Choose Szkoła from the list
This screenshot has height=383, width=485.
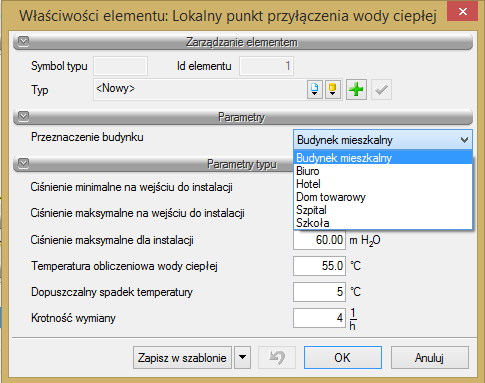coord(383,223)
